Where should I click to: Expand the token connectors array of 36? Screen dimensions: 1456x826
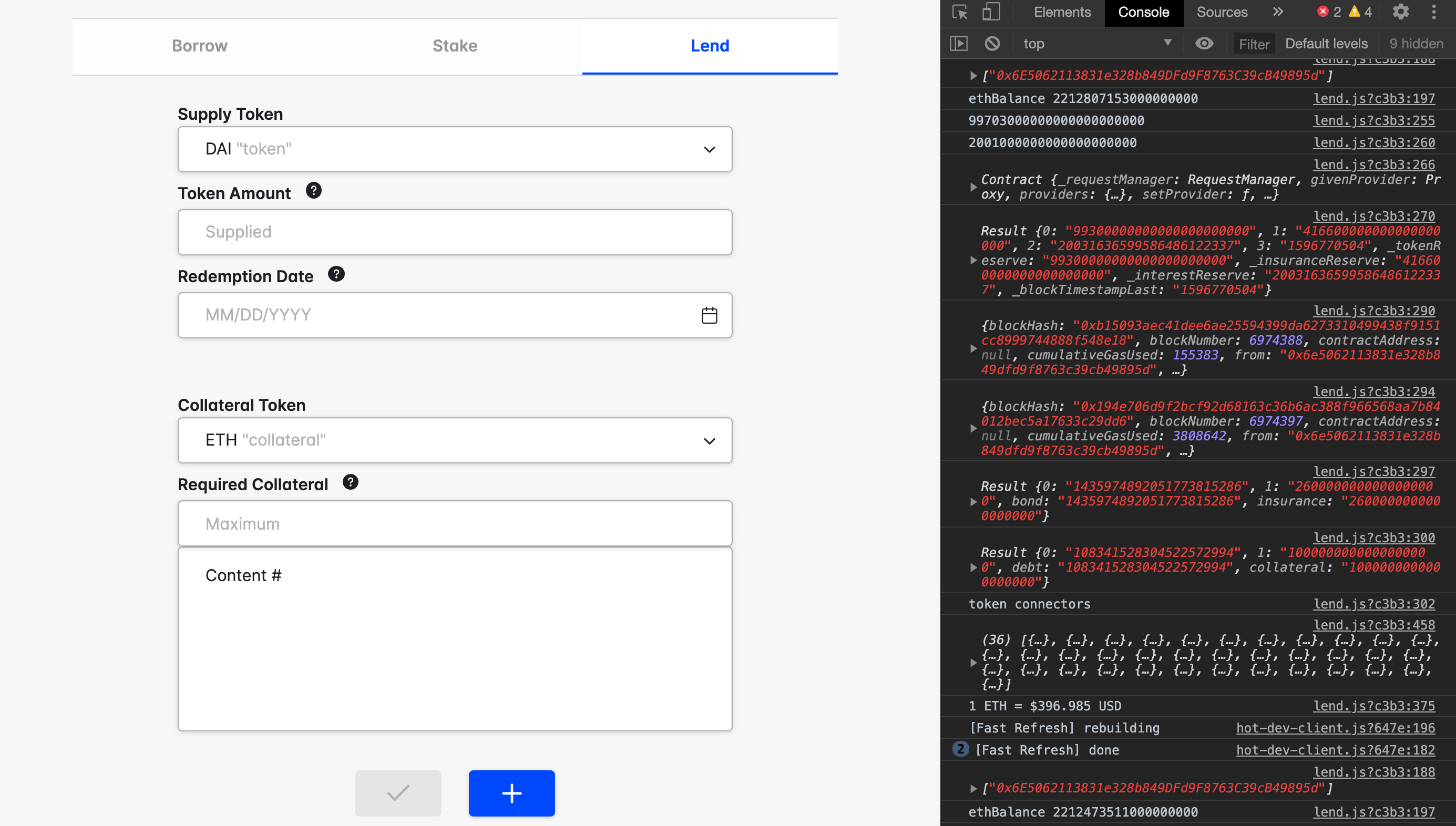coord(973,663)
